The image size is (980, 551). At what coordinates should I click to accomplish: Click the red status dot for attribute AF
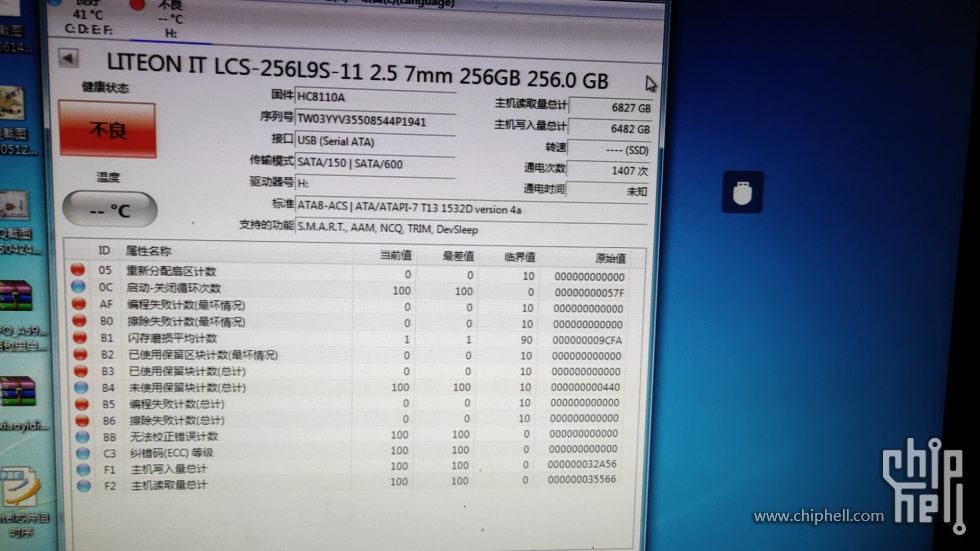[79, 303]
